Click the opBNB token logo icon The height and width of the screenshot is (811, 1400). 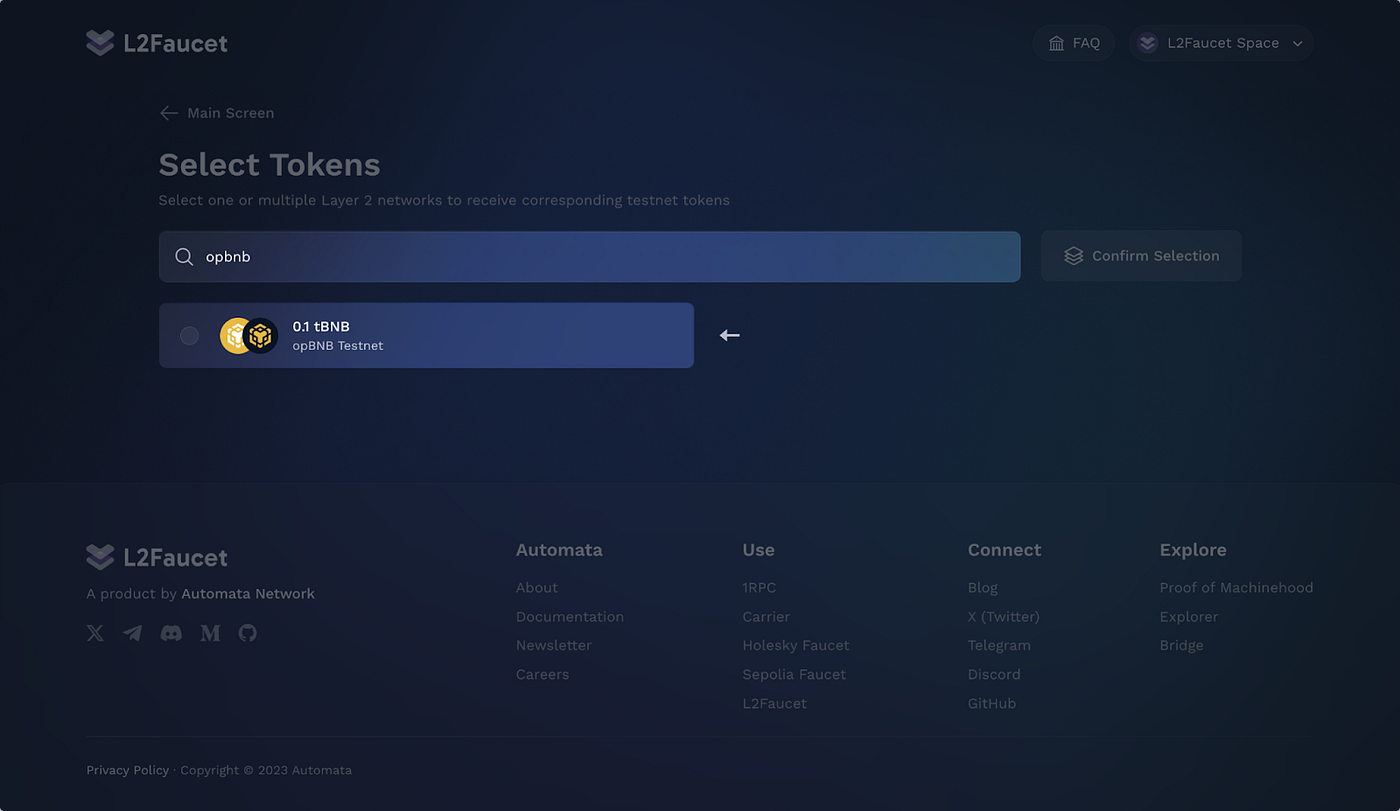point(249,336)
